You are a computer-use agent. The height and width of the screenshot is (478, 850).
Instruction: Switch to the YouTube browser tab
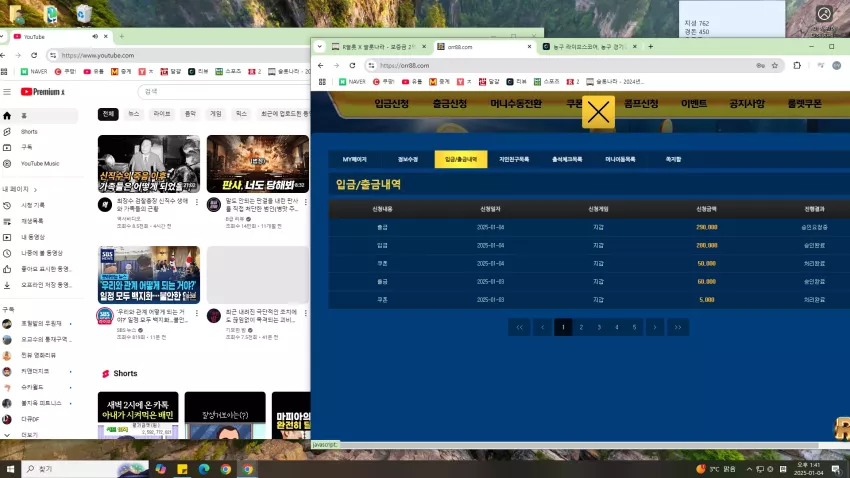(60, 36)
